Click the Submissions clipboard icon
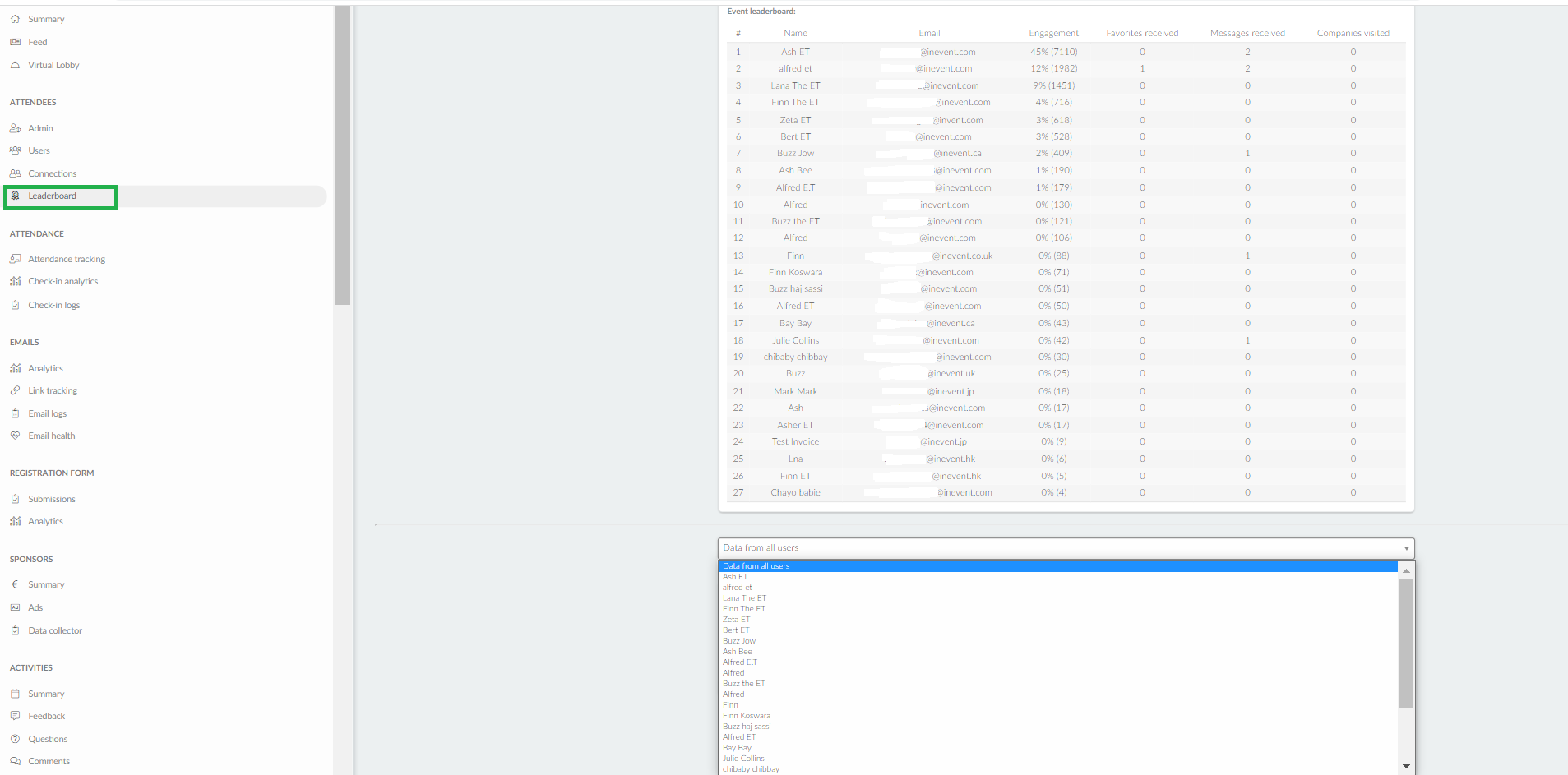The width and height of the screenshot is (1568, 775). click(x=15, y=499)
